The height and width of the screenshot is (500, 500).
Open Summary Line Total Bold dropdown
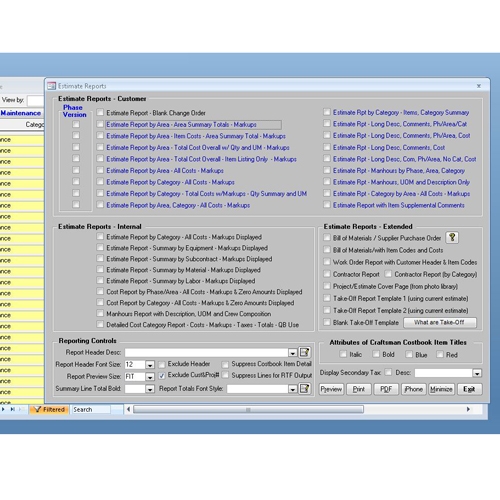coord(150,389)
